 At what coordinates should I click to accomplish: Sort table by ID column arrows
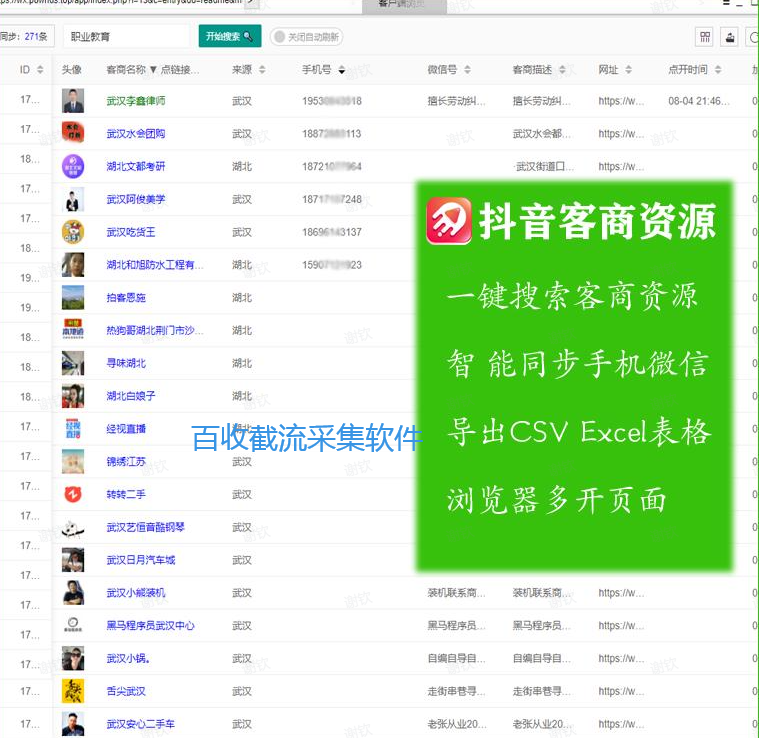point(40,70)
